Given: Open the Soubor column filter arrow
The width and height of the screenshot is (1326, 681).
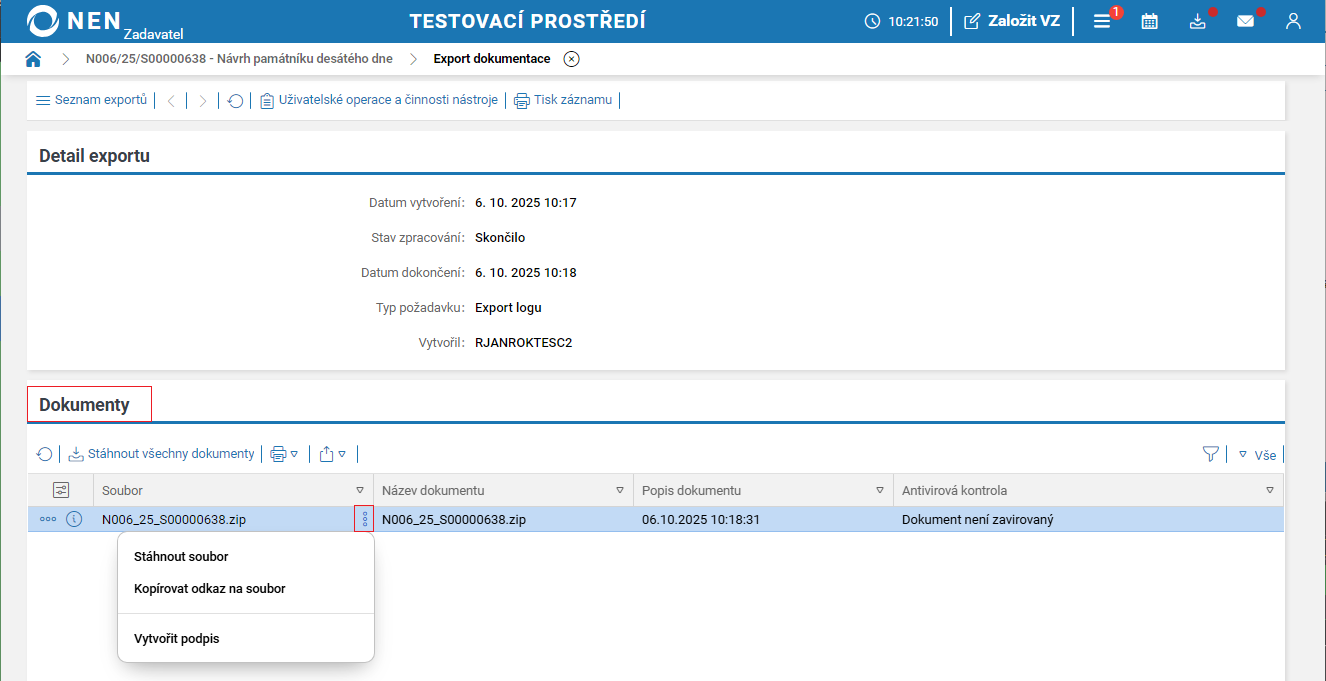Looking at the screenshot, I should pyautogui.click(x=360, y=490).
